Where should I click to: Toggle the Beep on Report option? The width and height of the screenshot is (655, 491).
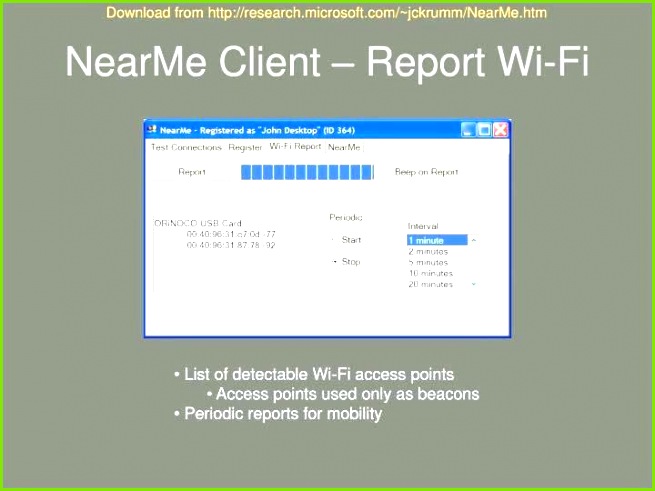point(426,172)
